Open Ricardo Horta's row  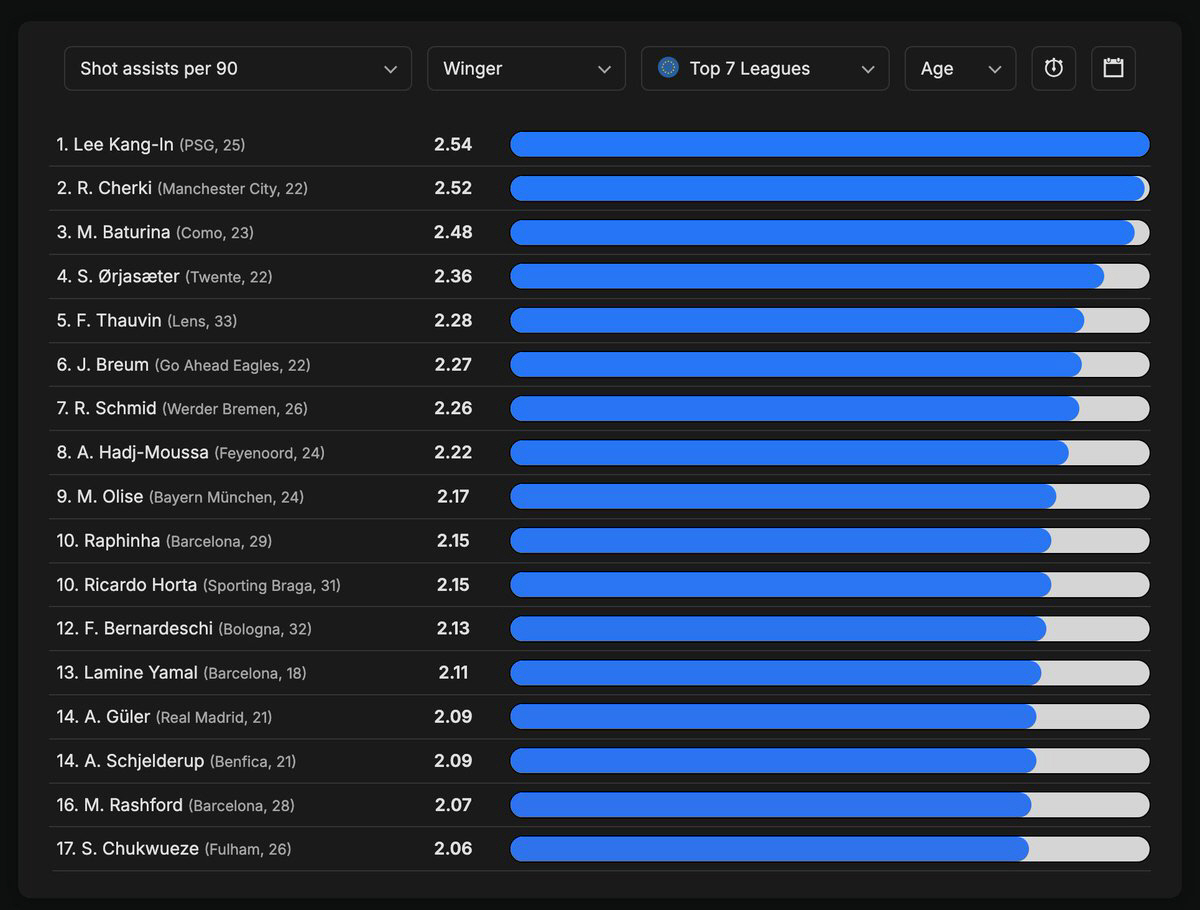[140, 585]
